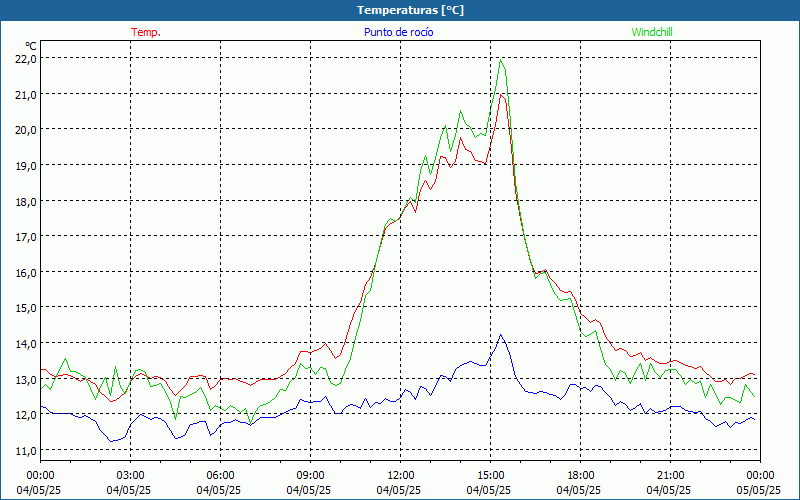Click the 17,0 y-axis label

pyautogui.click(x=26, y=236)
